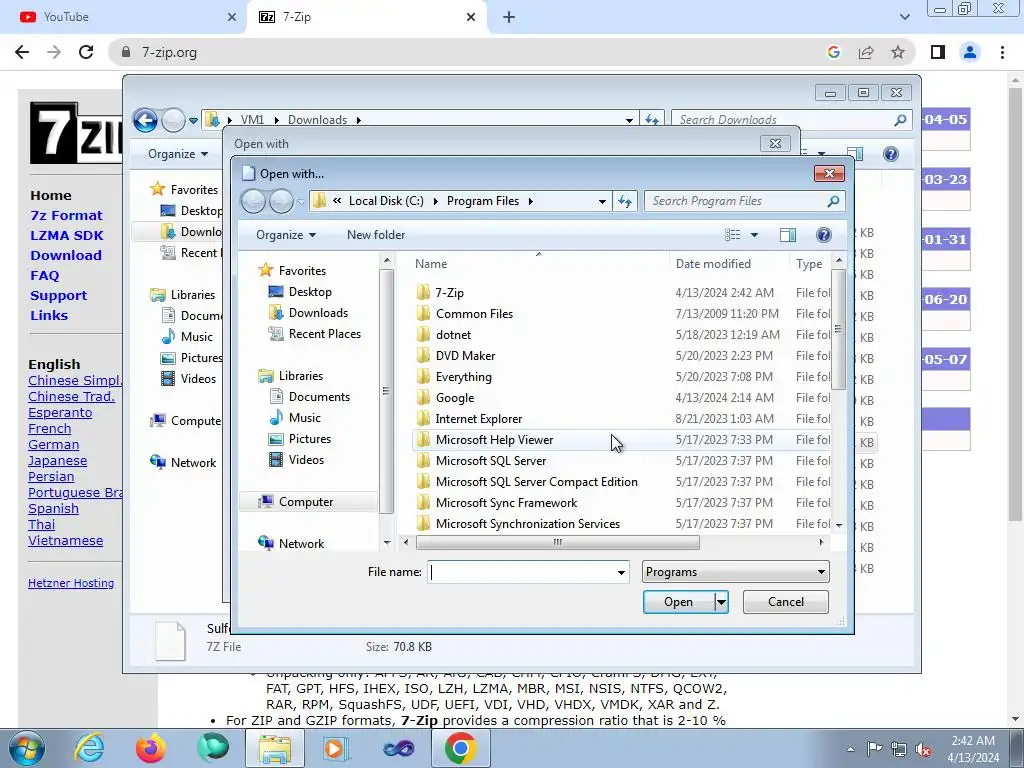Sort by the Name column header
This screenshot has width=1024, height=768.
point(431,264)
